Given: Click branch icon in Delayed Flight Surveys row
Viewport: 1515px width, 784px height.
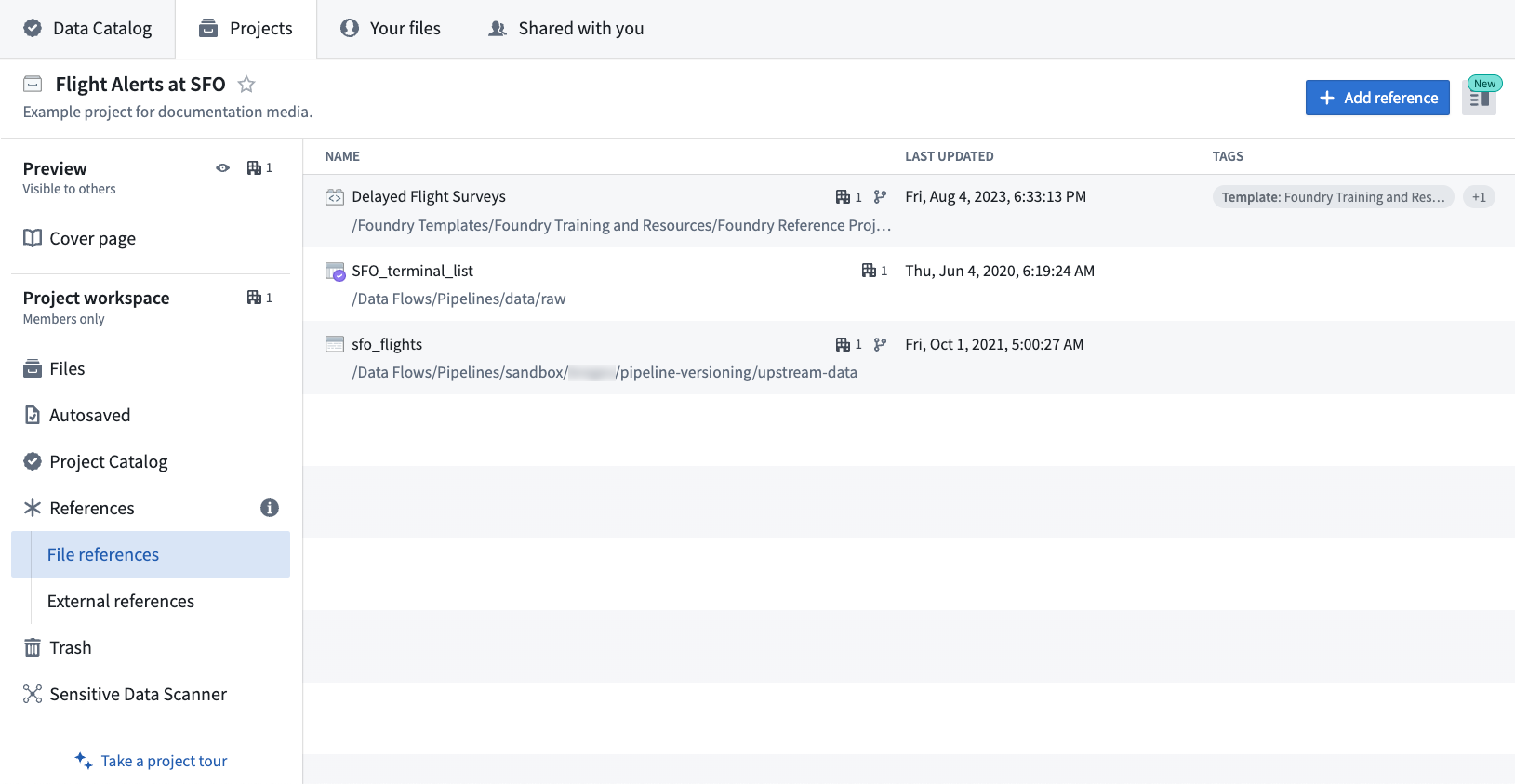Looking at the screenshot, I should tap(880, 197).
